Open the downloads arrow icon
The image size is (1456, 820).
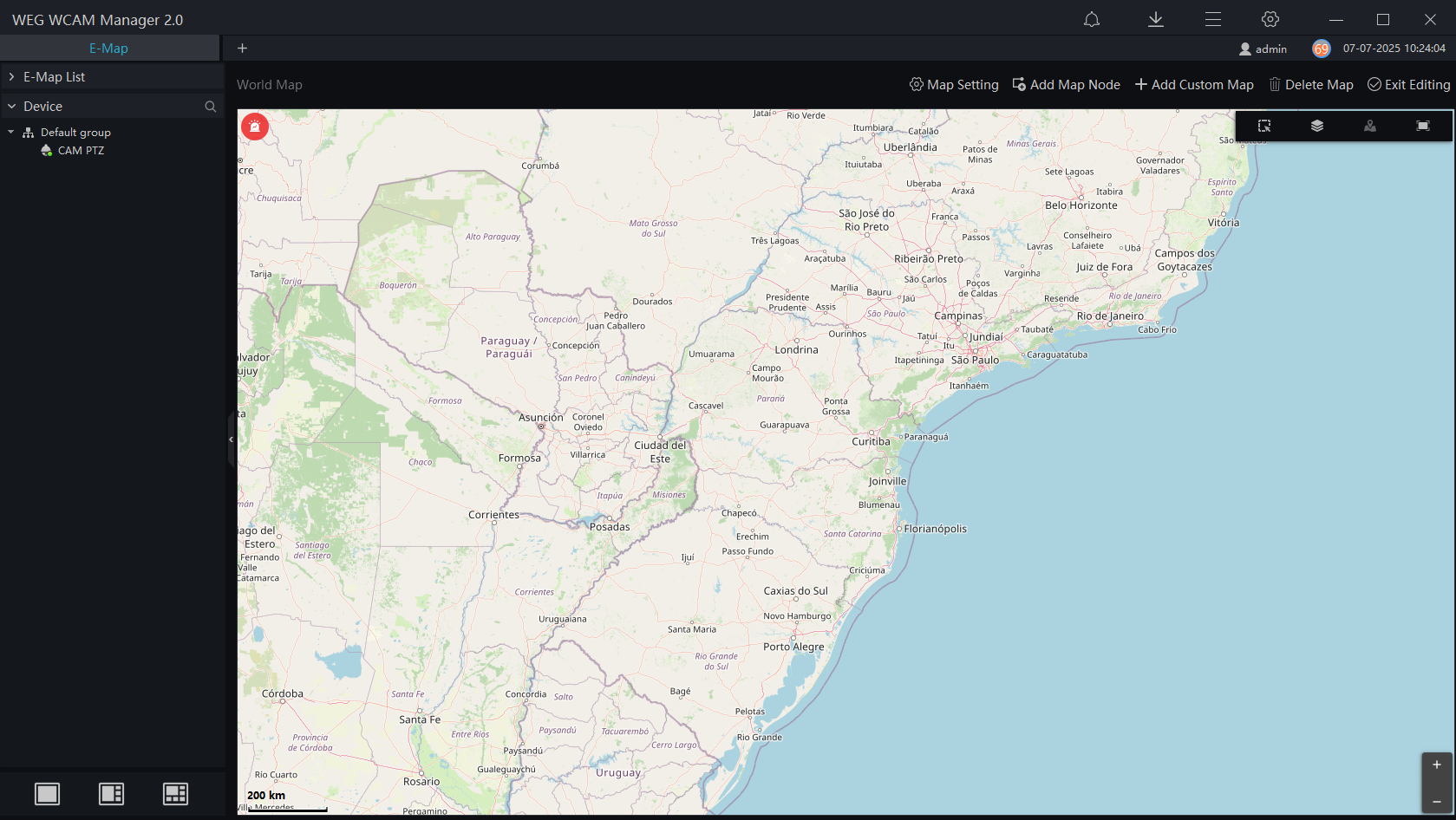(1156, 19)
